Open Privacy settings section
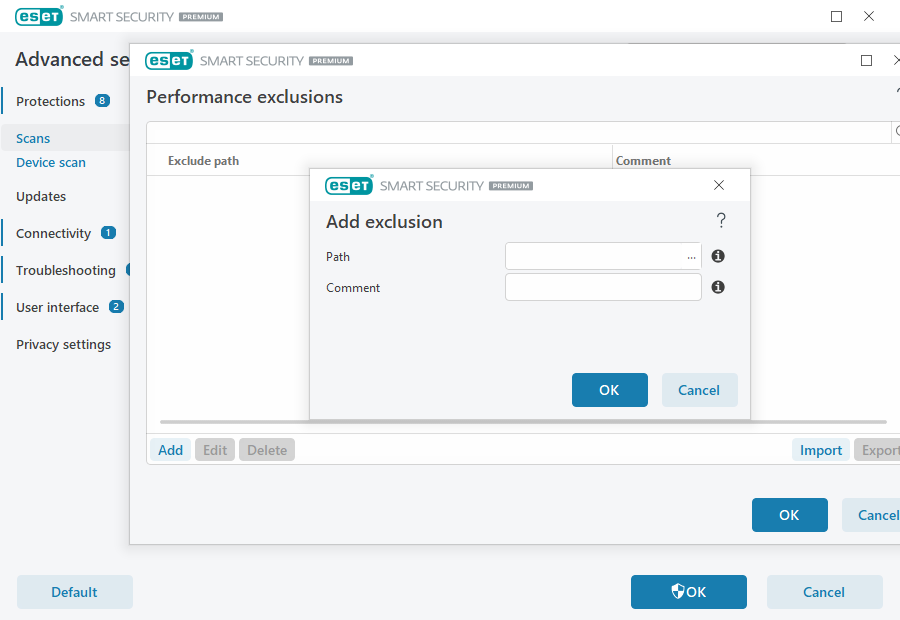The height and width of the screenshot is (620, 900). 64,344
